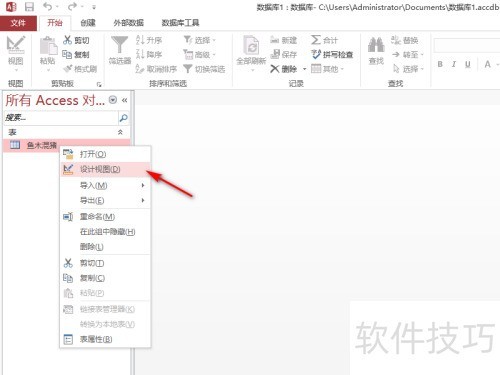Sort ascending with the 升序 button

point(149,40)
